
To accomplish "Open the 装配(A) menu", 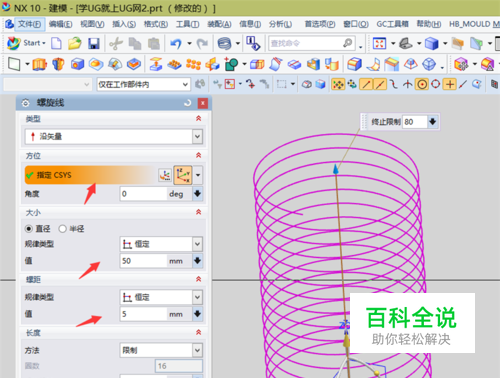I will [219, 24].
